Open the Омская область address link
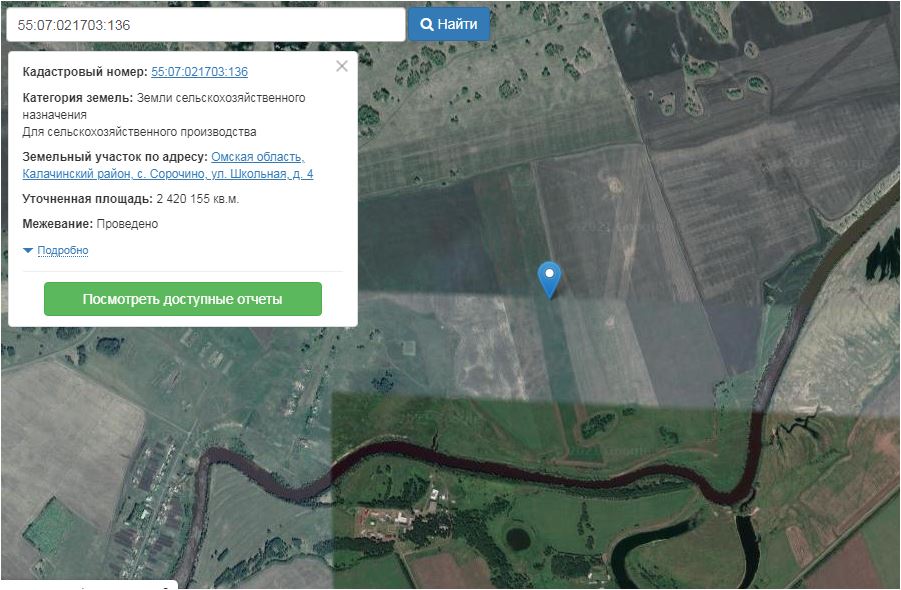Screen dimensions: 901x590 (168, 165)
